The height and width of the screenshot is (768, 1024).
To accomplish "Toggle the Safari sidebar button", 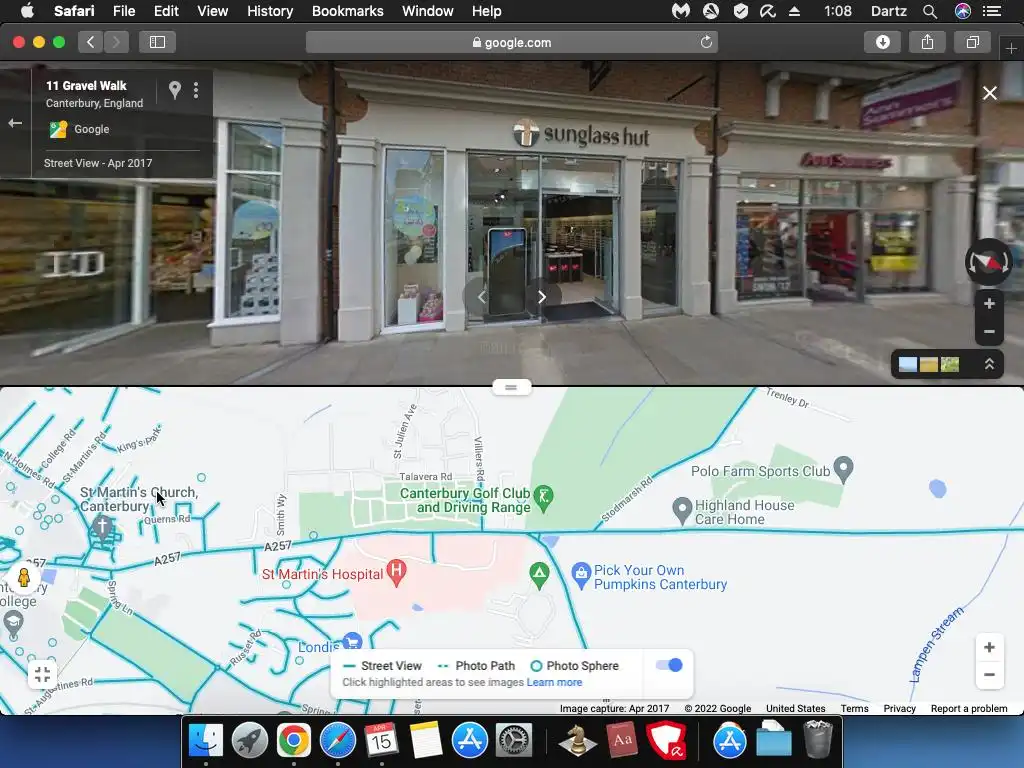I will click(157, 42).
